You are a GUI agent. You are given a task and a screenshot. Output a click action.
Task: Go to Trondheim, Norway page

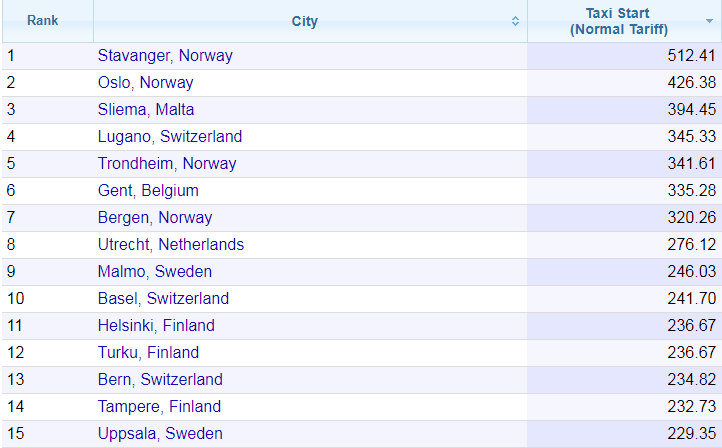(167, 164)
